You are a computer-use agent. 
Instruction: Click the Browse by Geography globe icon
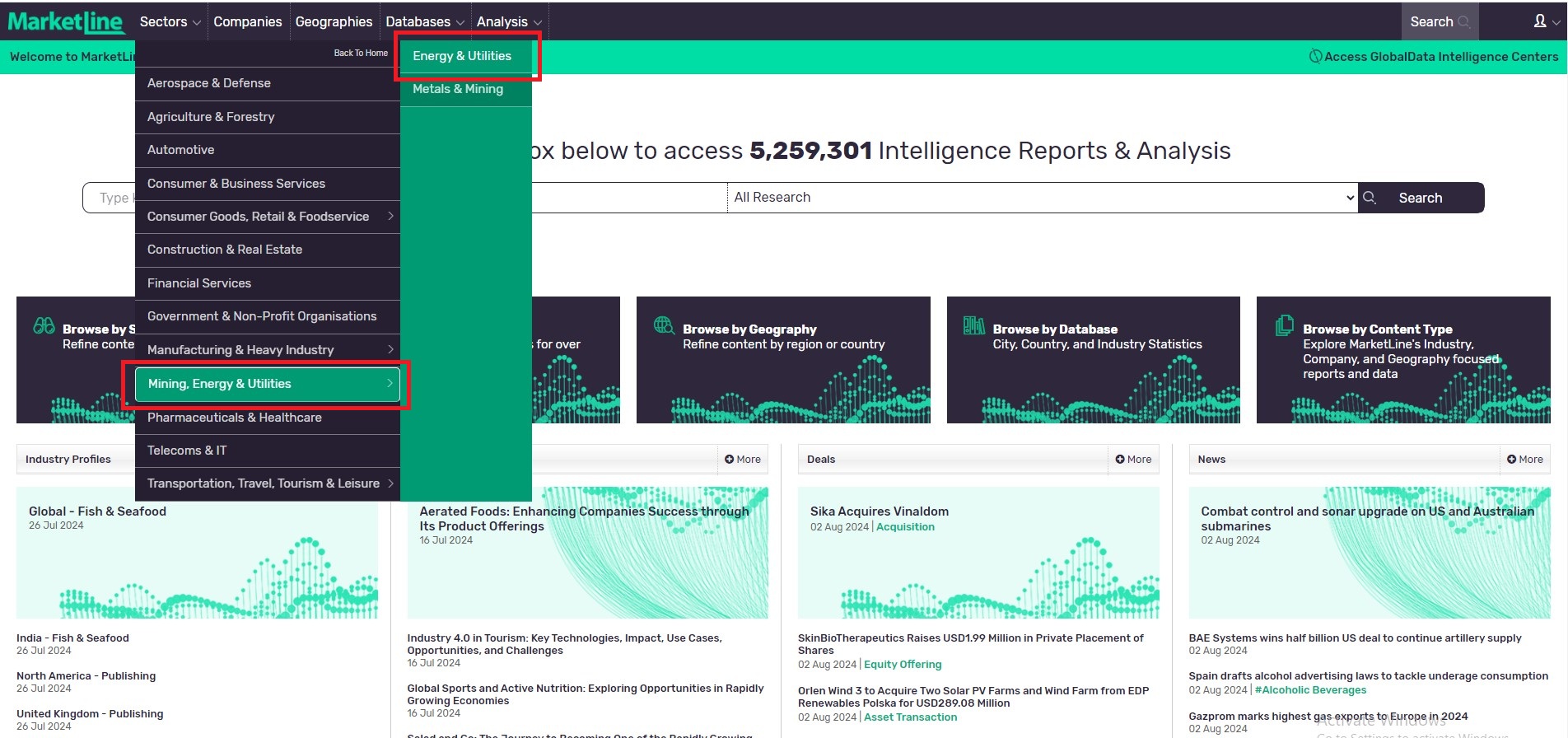click(664, 325)
